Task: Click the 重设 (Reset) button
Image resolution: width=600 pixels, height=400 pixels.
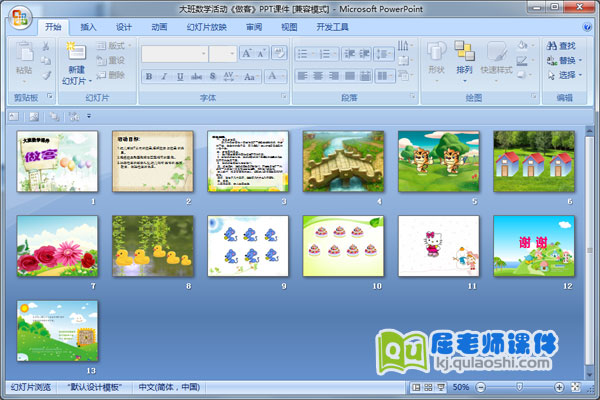Action: (111, 60)
